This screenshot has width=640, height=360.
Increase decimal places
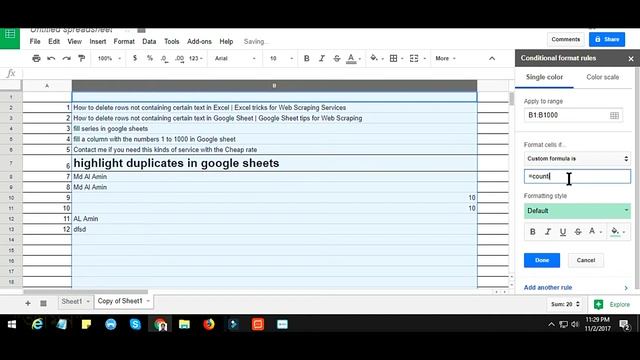(180, 58)
